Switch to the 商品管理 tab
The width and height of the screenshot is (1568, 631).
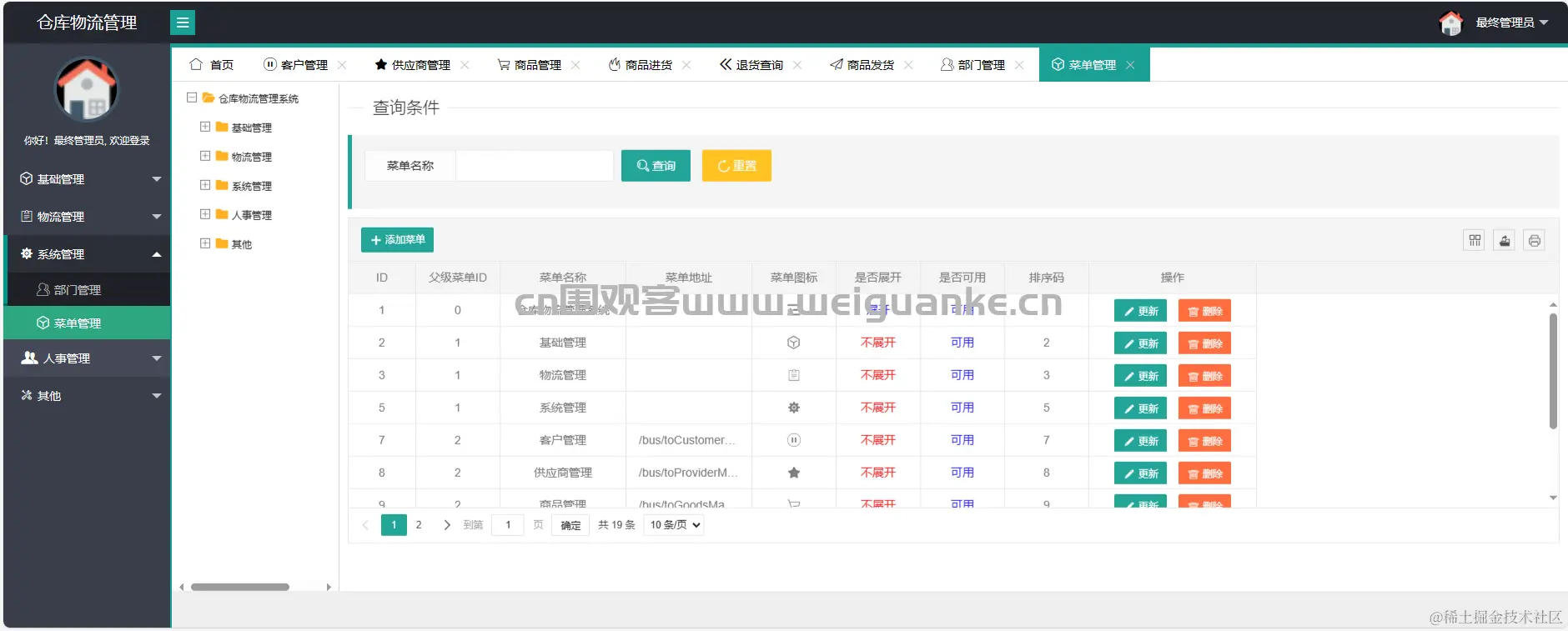click(x=530, y=65)
